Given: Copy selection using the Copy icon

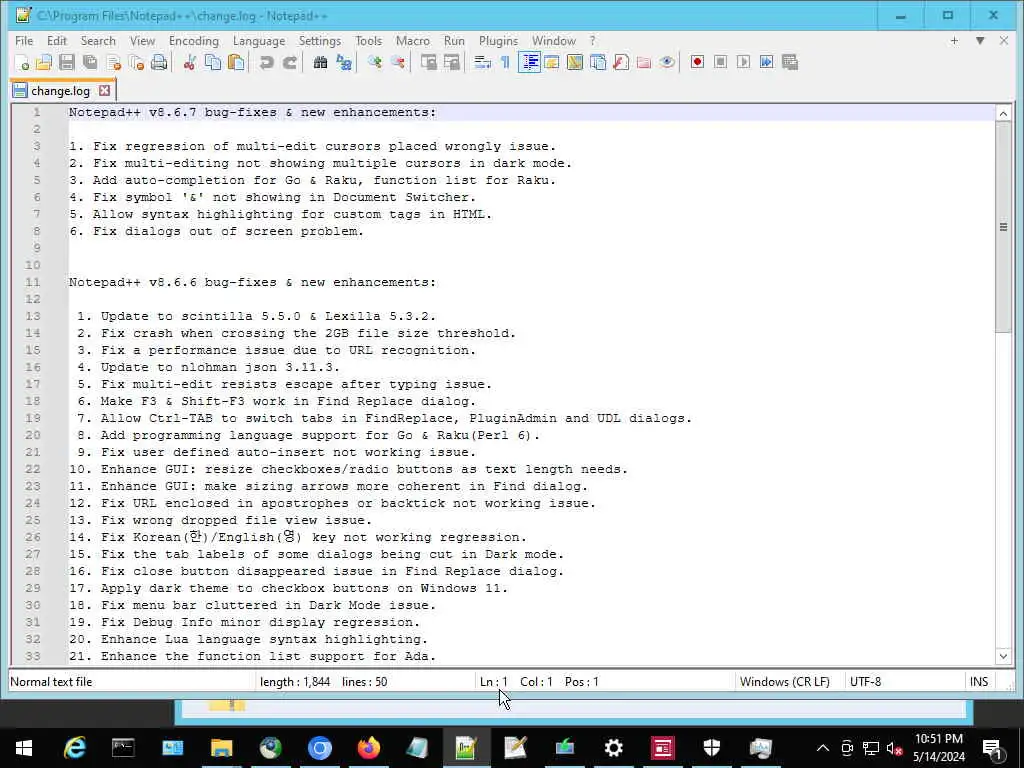Looking at the screenshot, I should click(x=213, y=63).
